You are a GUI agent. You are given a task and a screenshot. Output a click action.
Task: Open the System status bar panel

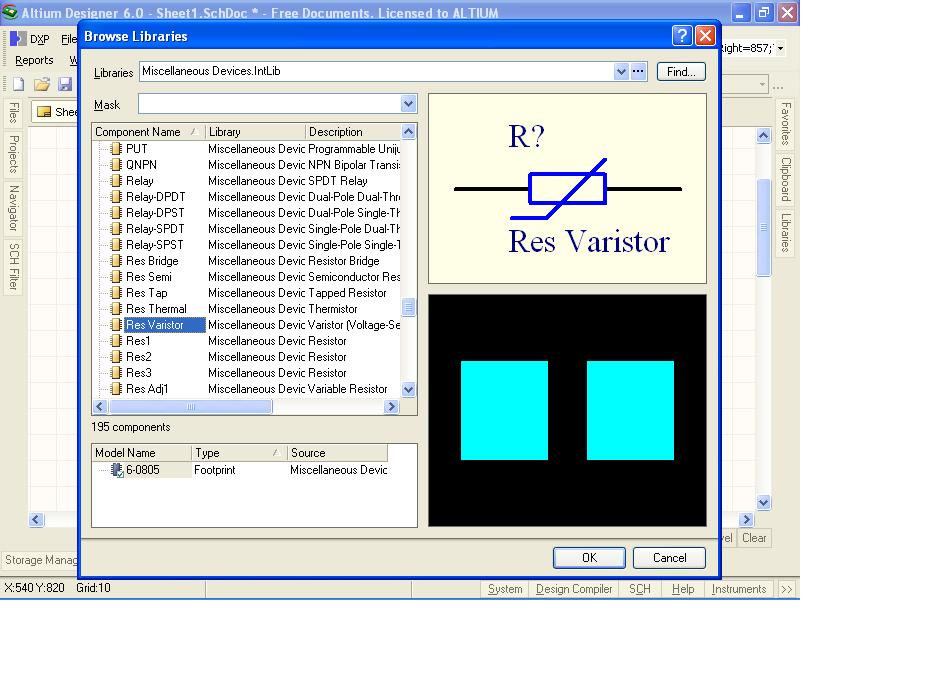click(505, 589)
